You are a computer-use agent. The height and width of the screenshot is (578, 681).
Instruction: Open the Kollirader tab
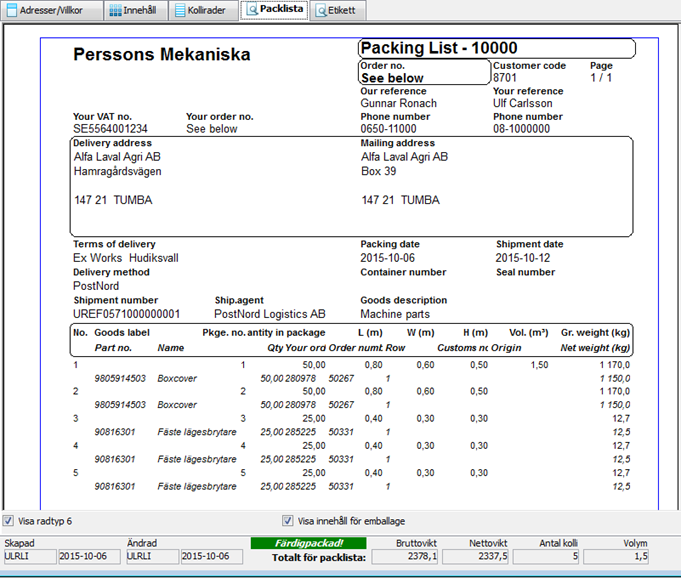point(203,10)
